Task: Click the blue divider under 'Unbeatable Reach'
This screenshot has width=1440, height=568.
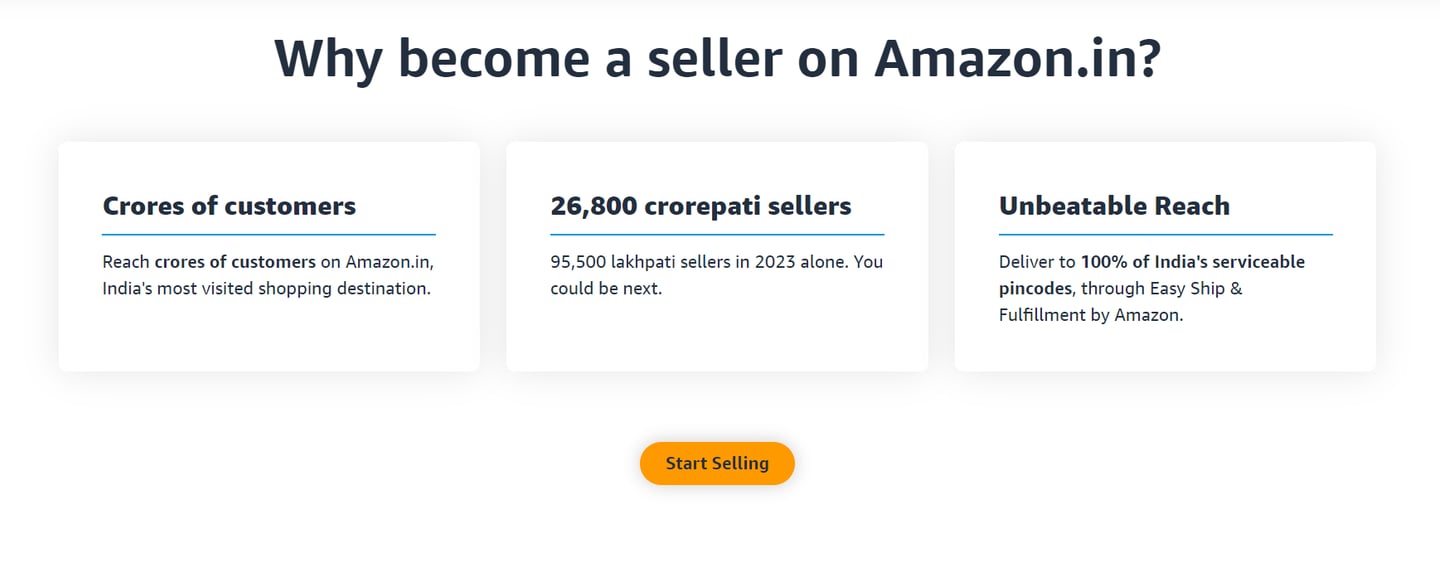Action: (1165, 235)
